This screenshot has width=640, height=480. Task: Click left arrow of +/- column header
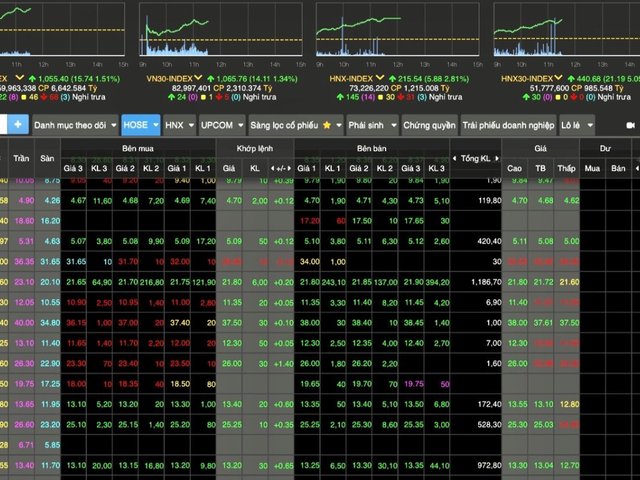pos(272,168)
